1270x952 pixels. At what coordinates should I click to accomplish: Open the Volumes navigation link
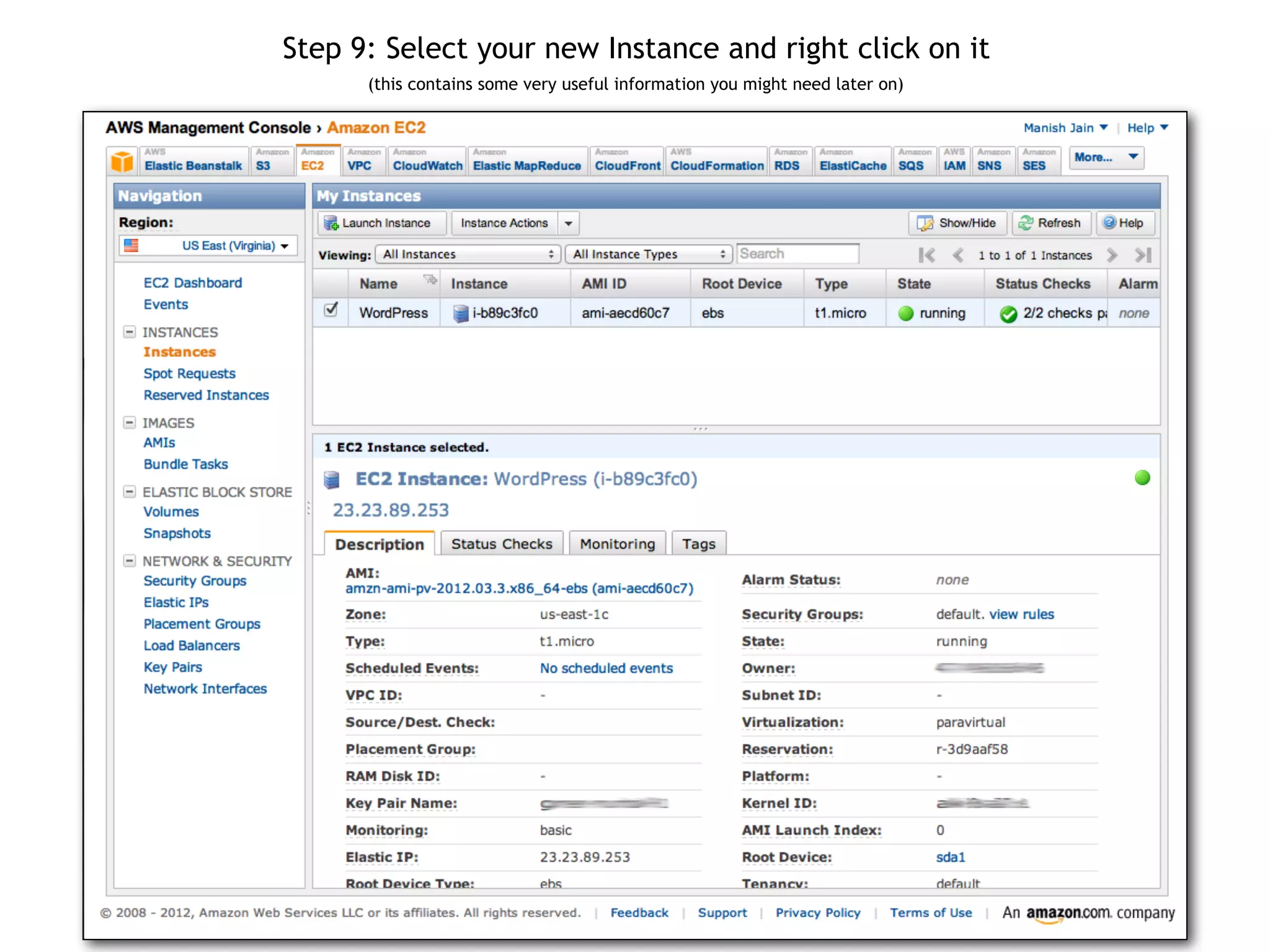(171, 512)
